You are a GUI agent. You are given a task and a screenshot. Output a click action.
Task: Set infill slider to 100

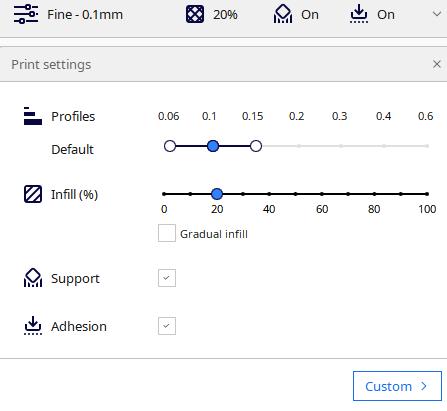(x=427, y=194)
